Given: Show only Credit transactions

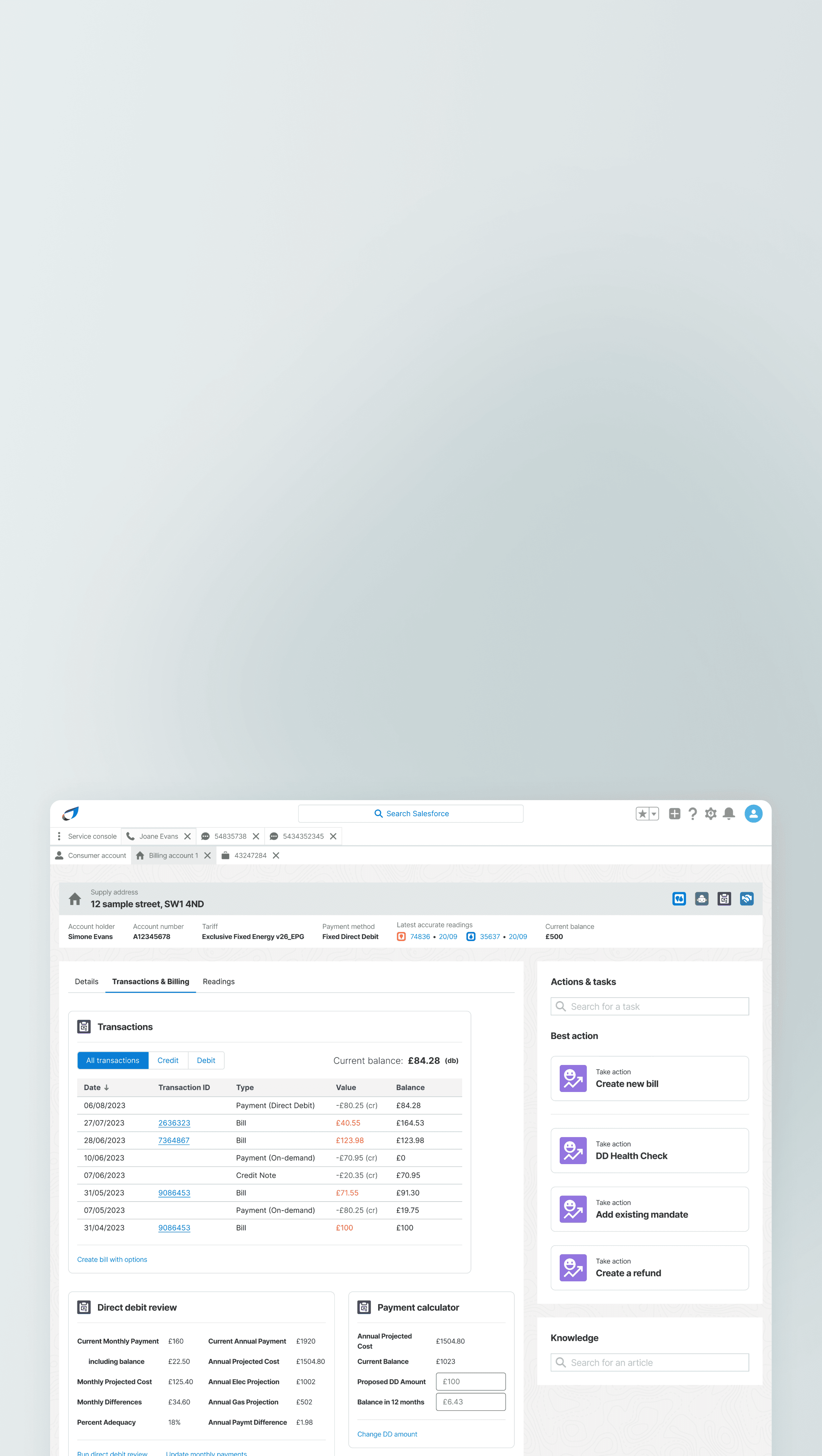Looking at the screenshot, I should 168,1060.
